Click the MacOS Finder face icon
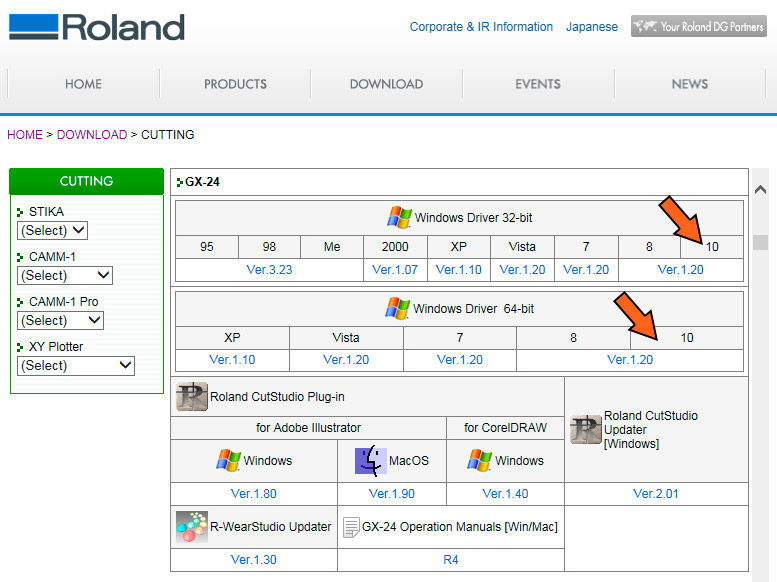This screenshot has height=582, width=777. [x=370, y=460]
